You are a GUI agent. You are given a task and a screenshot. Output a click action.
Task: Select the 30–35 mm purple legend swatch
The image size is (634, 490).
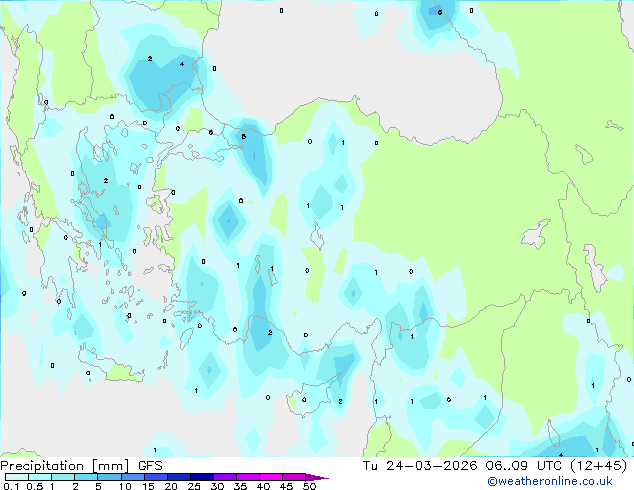point(225,477)
